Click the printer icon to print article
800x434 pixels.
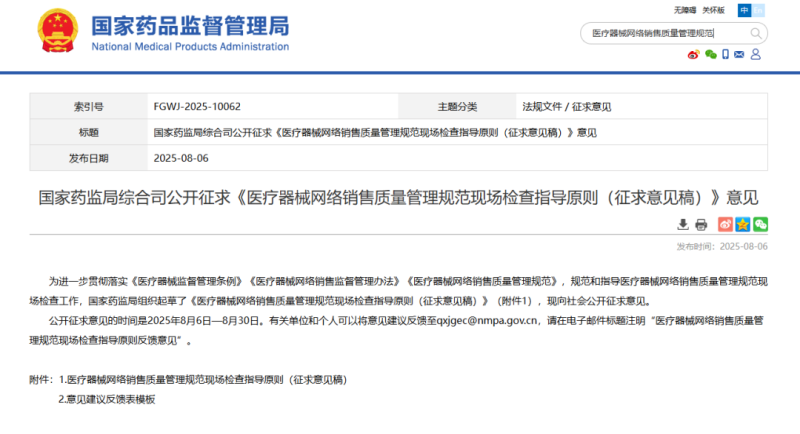pyautogui.click(x=701, y=224)
